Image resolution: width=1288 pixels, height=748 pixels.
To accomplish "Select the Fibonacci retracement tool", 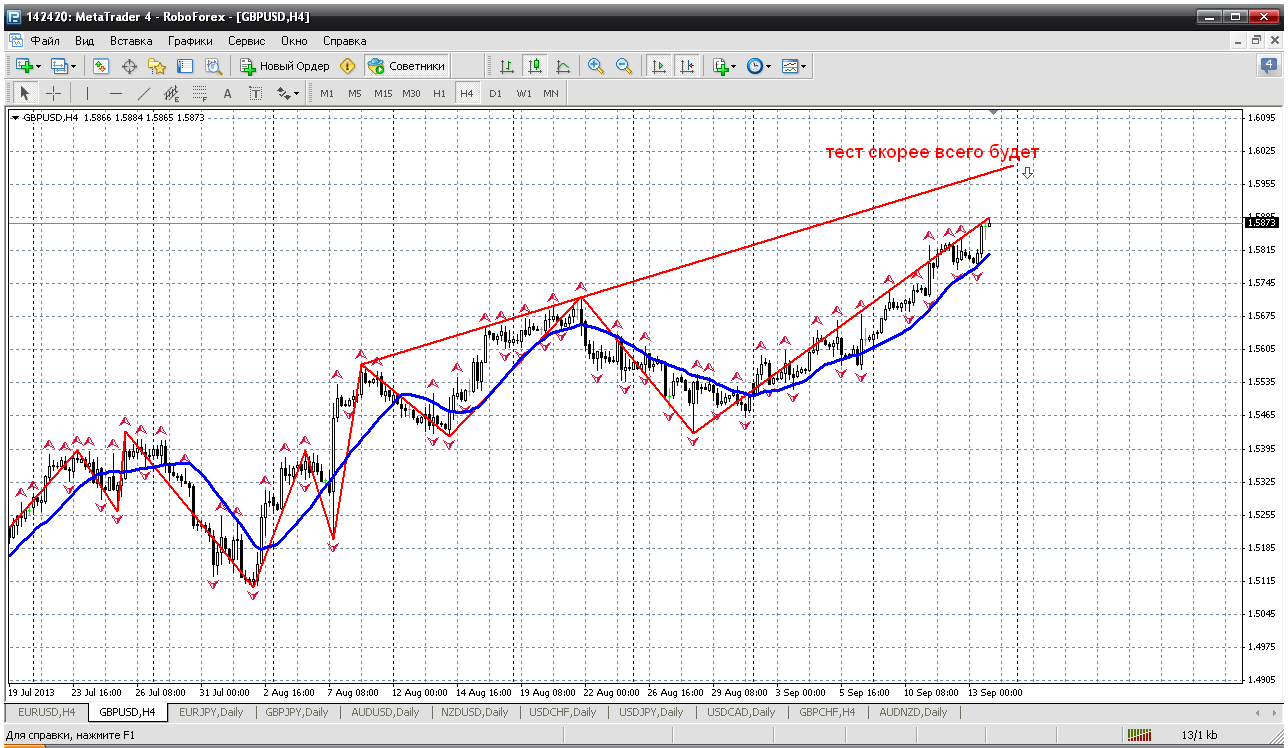I will tap(199, 93).
